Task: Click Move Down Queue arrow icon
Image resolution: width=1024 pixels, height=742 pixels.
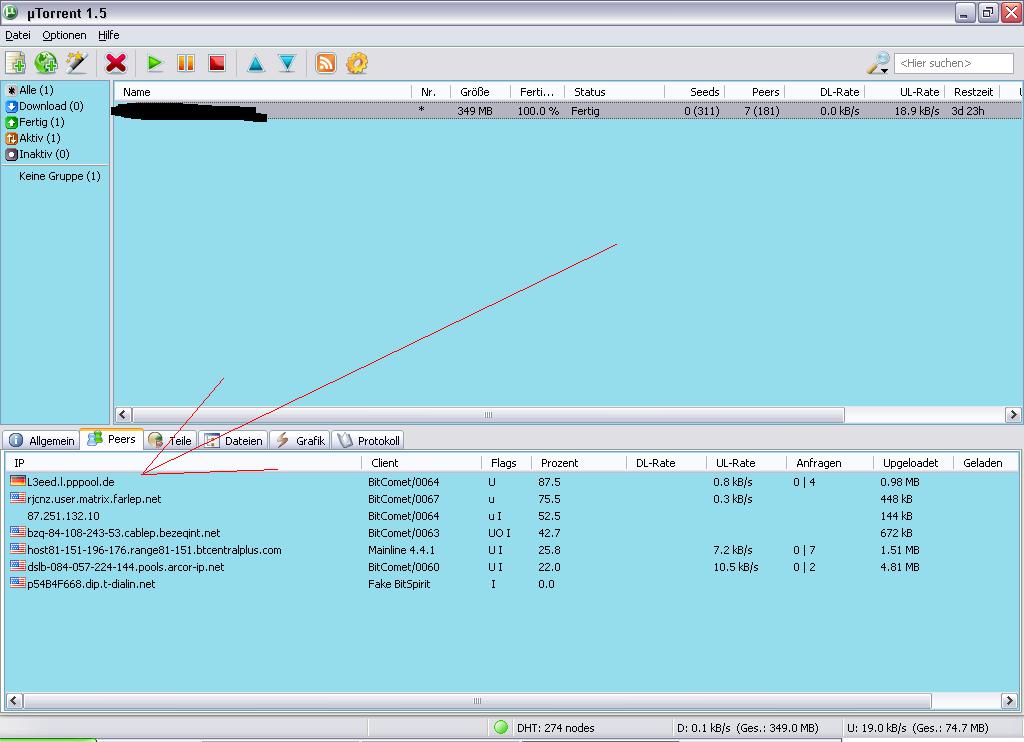Action: pos(287,63)
